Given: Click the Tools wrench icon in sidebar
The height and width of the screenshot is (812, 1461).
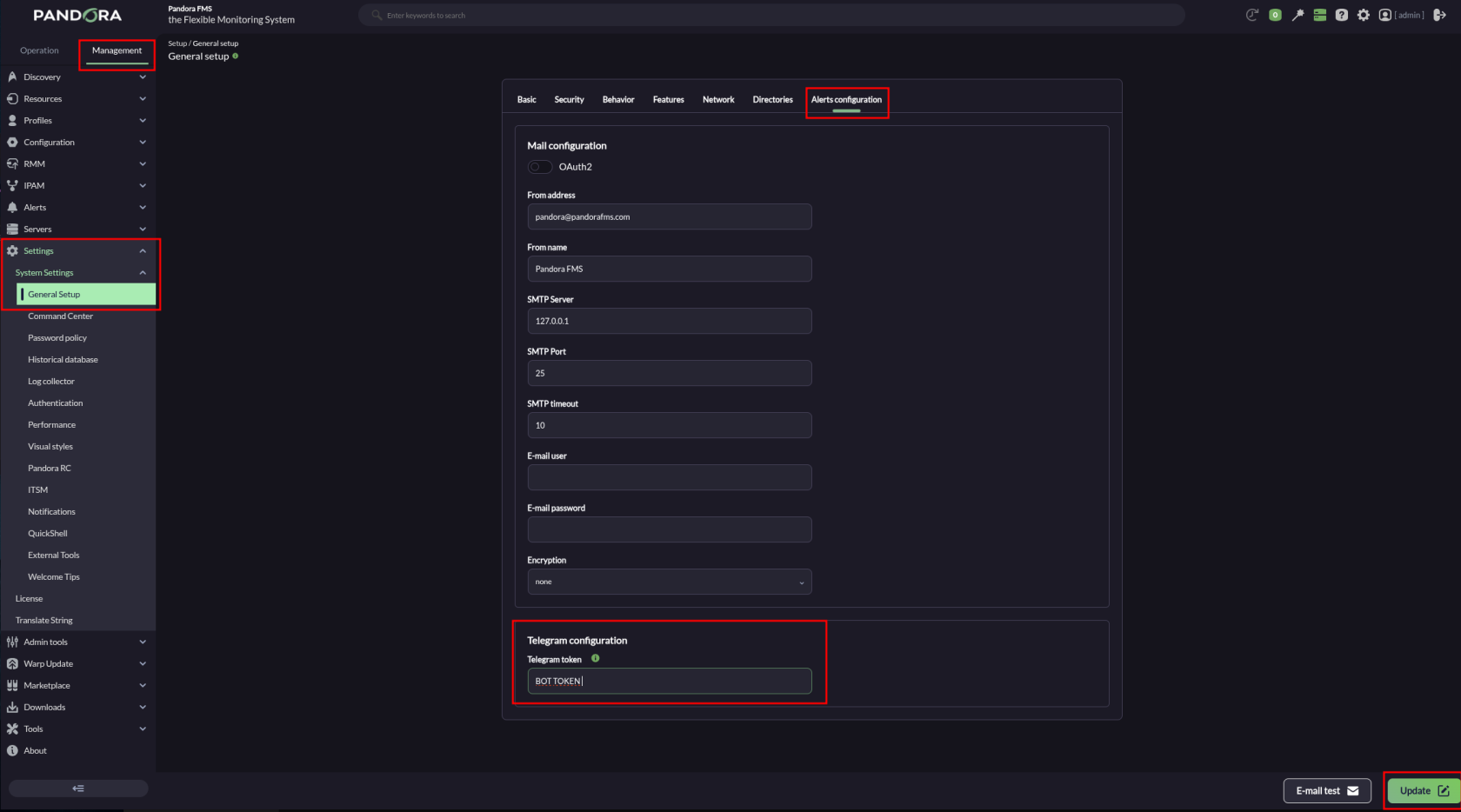Looking at the screenshot, I should [x=12, y=729].
